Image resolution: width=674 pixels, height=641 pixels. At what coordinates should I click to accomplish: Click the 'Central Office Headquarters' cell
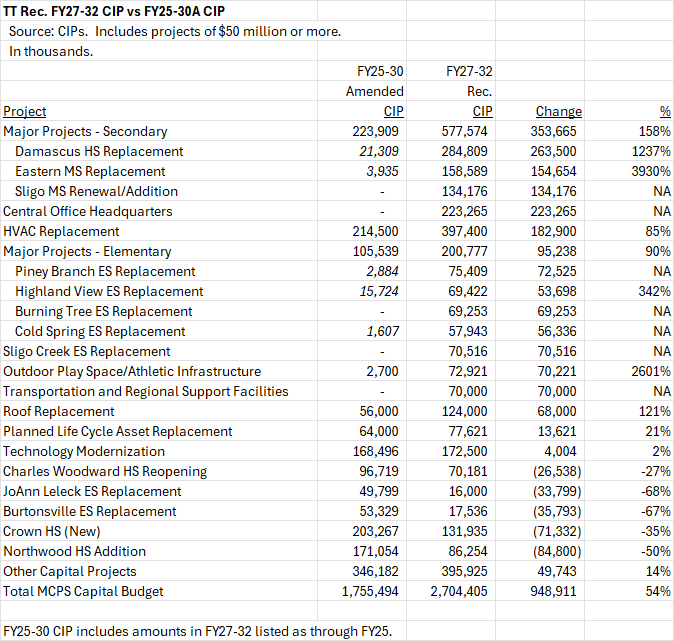click(87, 211)
